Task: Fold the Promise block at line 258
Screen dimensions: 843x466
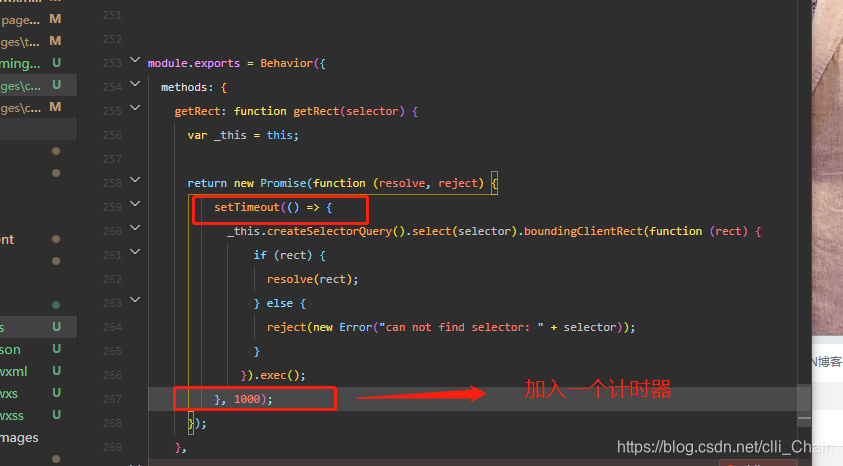Action: point(135,180)
